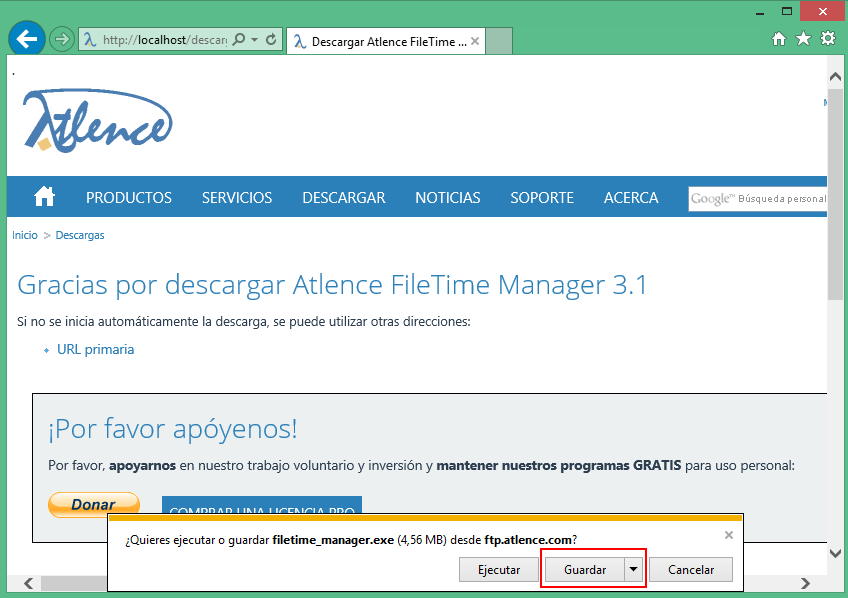Click the heading 'Gracias por descargar Atlence FileTime Manager 3.1'
The width and height of the screenshot is (848, 598).
(332, 285)
